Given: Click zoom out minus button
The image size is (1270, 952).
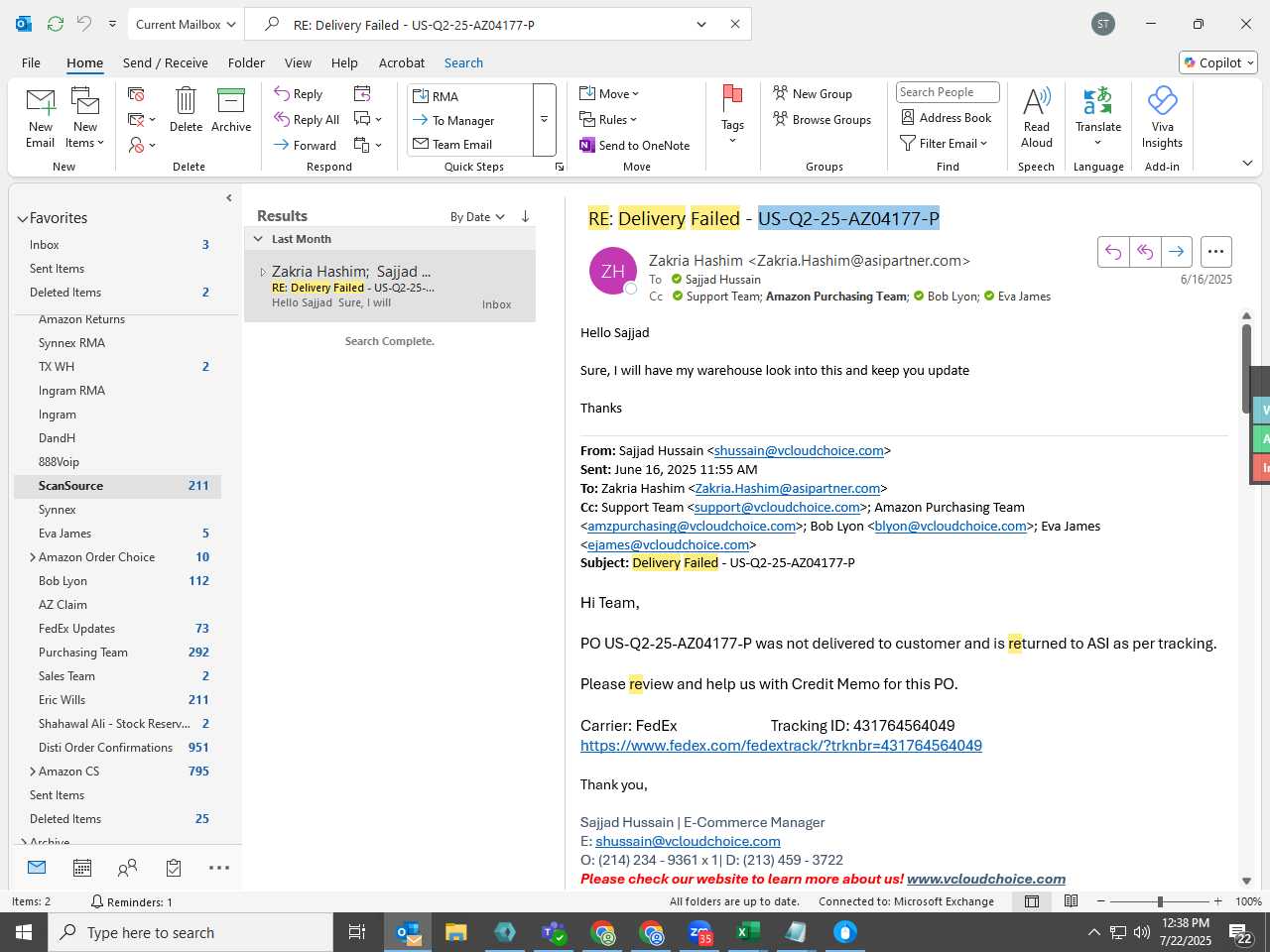Looking at the screenshot, I should coord(1101,901).
